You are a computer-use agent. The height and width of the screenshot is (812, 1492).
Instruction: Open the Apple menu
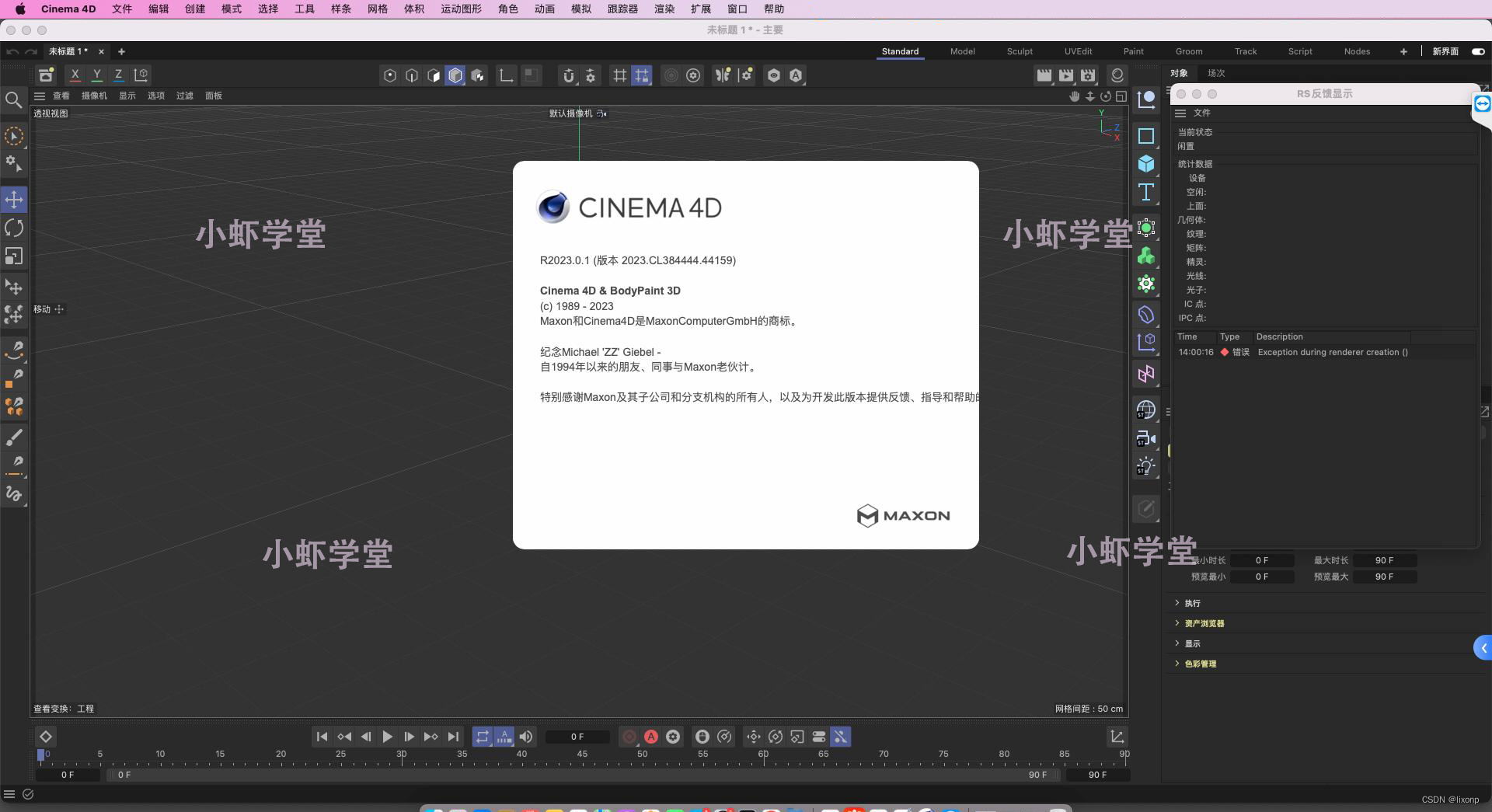20,9
